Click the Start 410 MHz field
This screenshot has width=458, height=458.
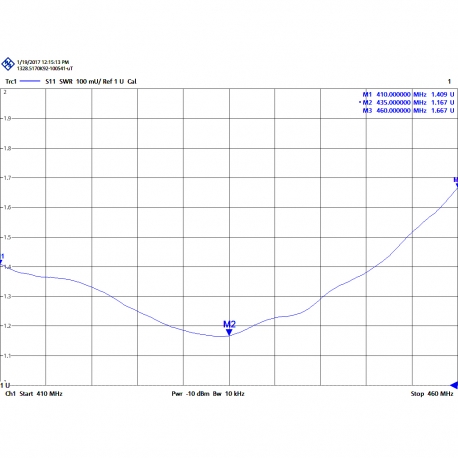(x=41, y=394)
